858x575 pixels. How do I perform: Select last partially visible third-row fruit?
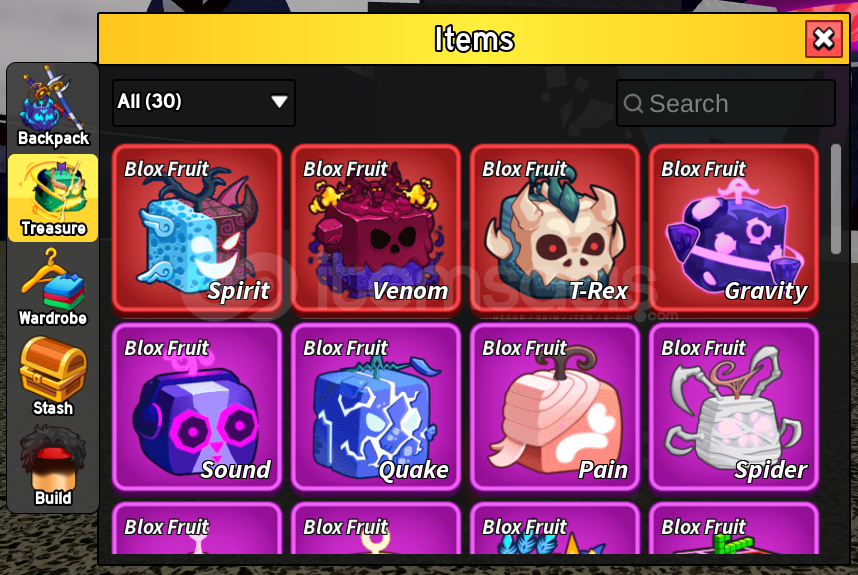point(734,528)
